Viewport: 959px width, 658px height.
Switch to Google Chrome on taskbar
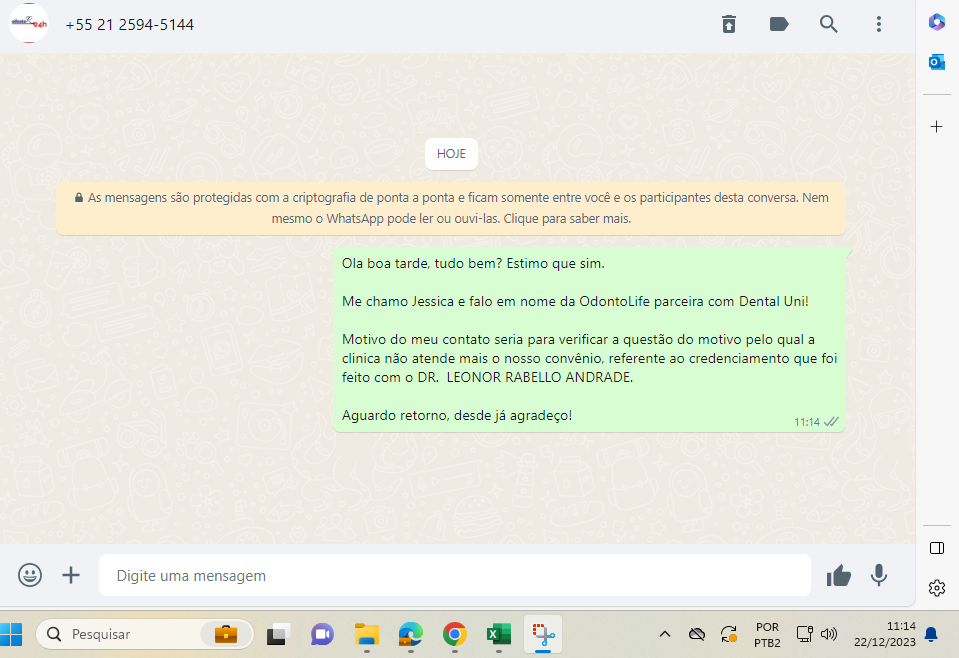[454, 634]
